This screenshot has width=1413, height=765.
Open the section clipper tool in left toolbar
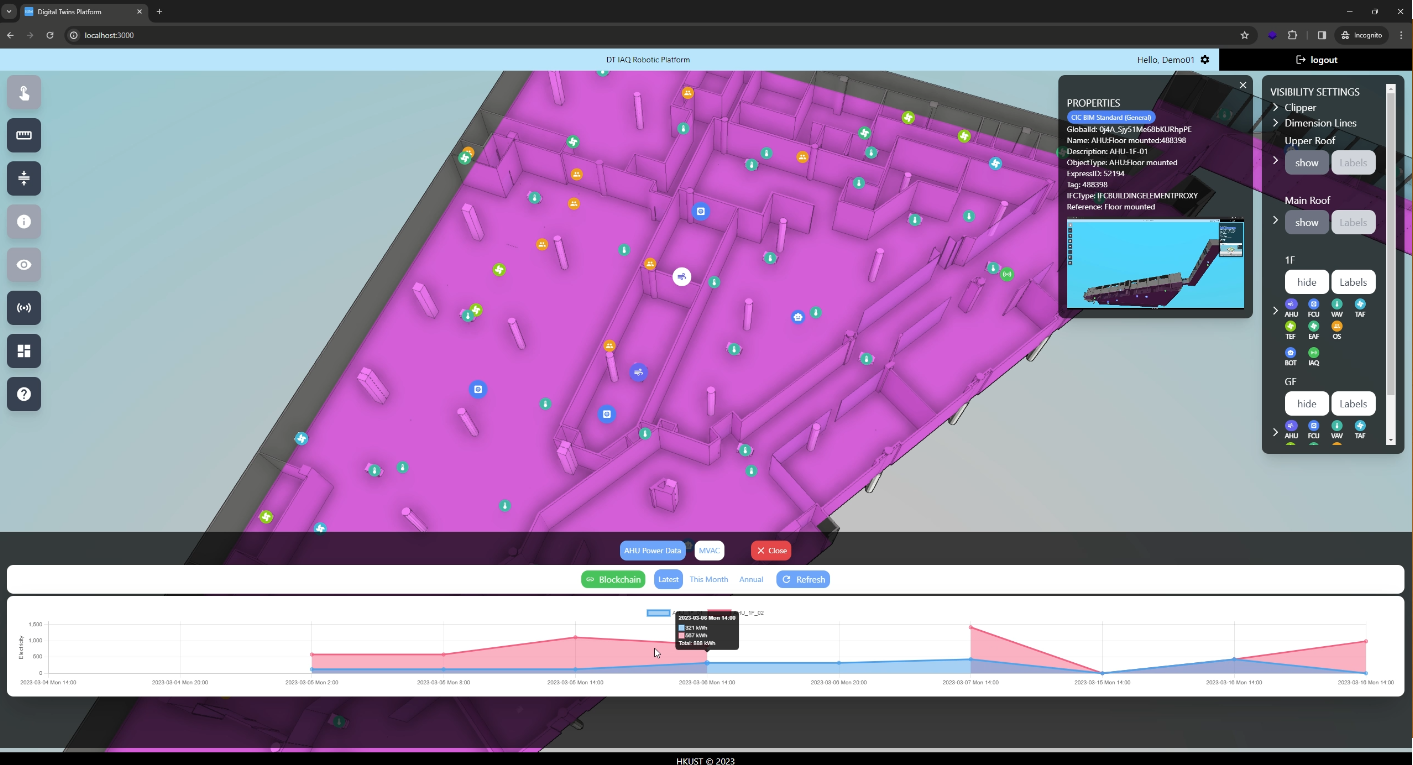point(24,178)
